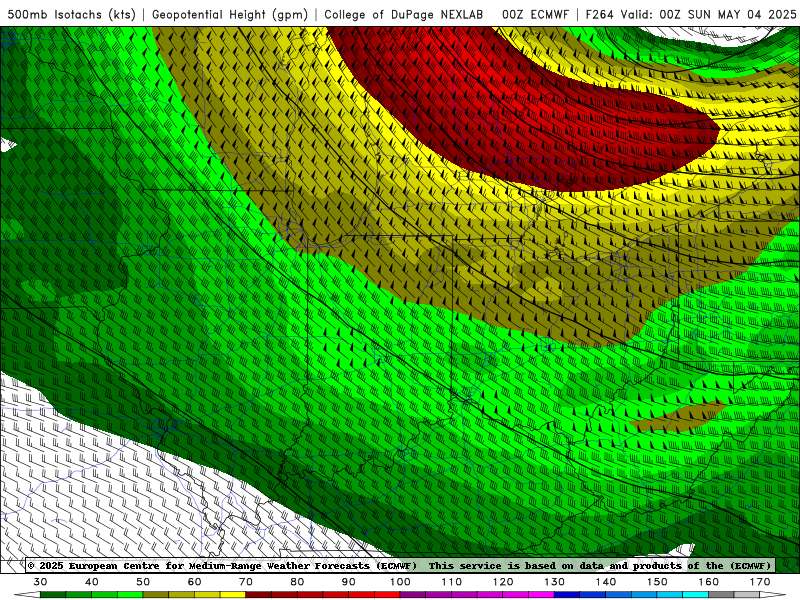Click the darkest green swatch just right of 30
Image resolution: width=800 pixels, height=600 pixels.
(53, 595)
